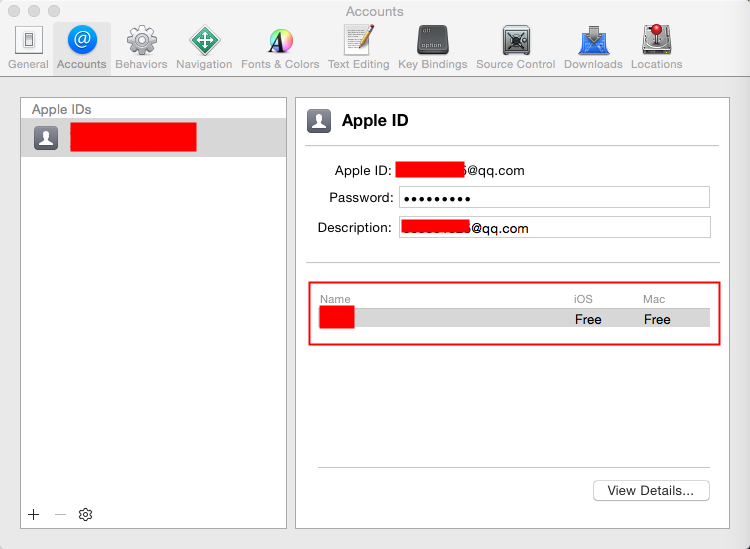The image size is (750, 549).
Task: Switch to Navigation preferences
Action: (204, 48)
